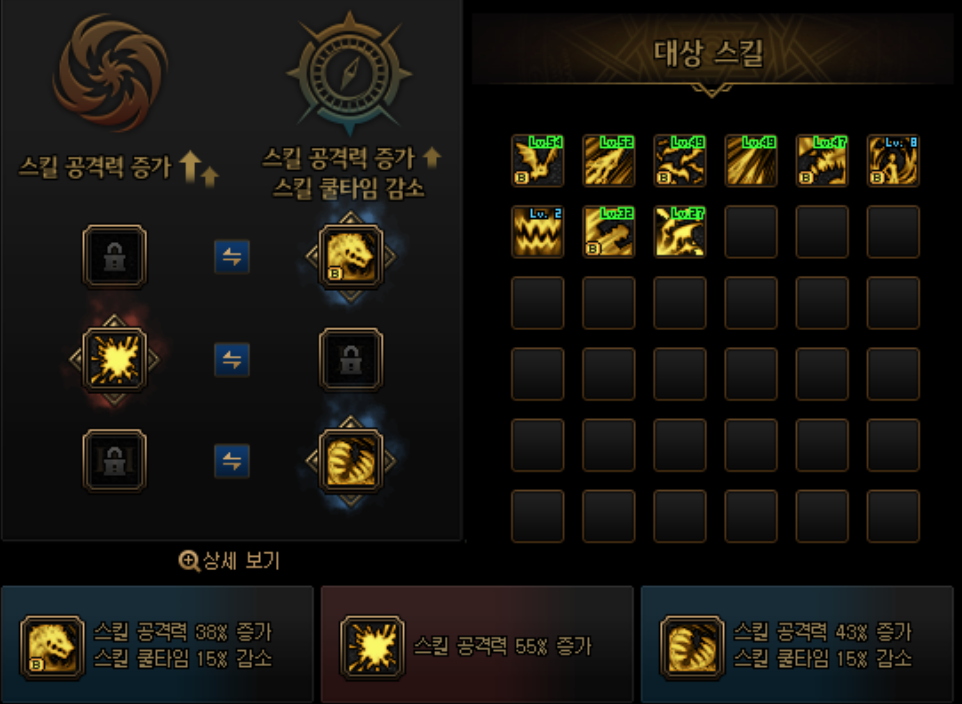The image size is (962, 704).
Task: Click the top-left locked skill slot
Action: [x=115, y=257]
